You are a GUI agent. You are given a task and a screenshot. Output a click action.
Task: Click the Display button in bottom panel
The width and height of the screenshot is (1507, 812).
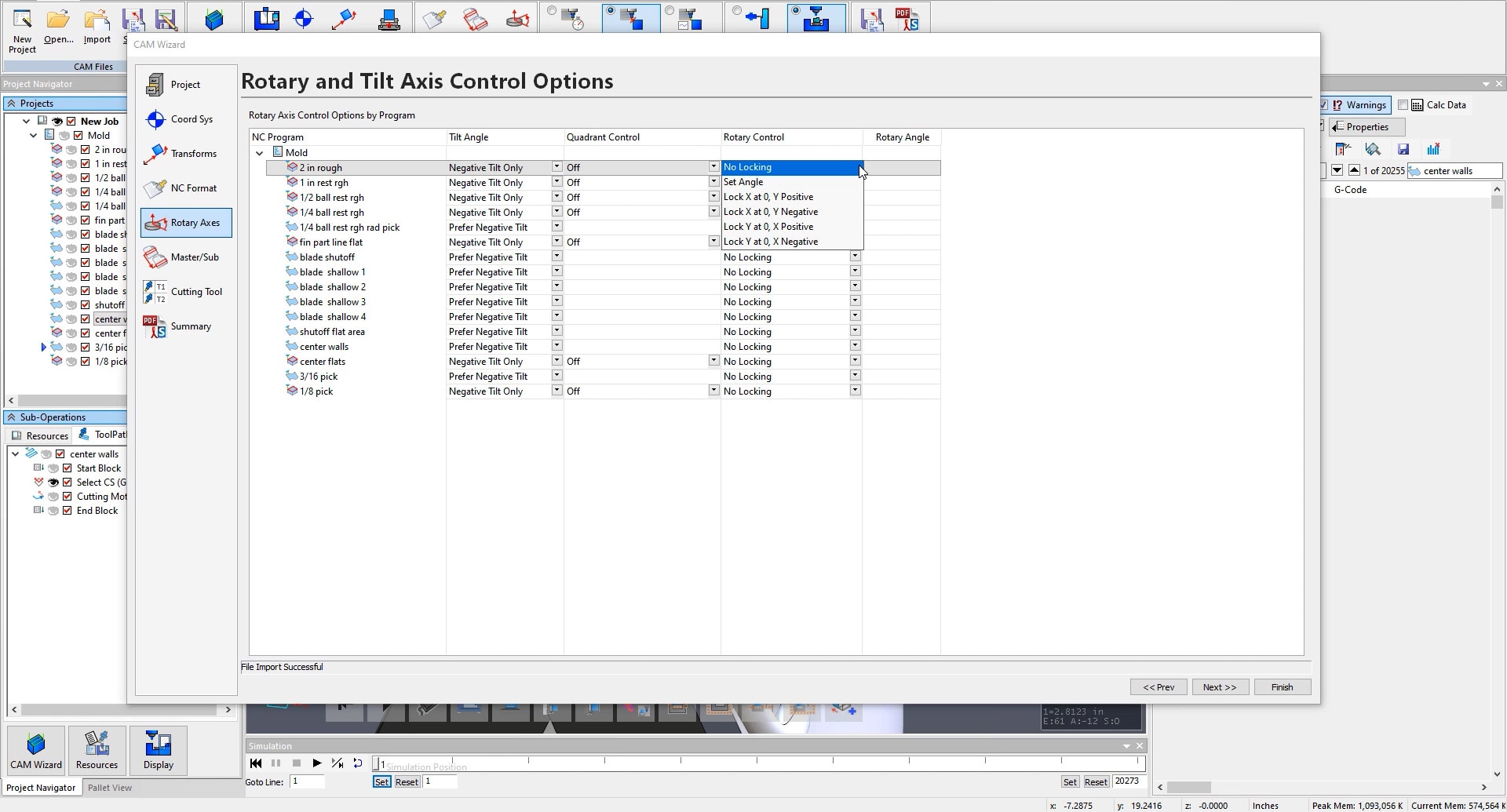[158, 750]
